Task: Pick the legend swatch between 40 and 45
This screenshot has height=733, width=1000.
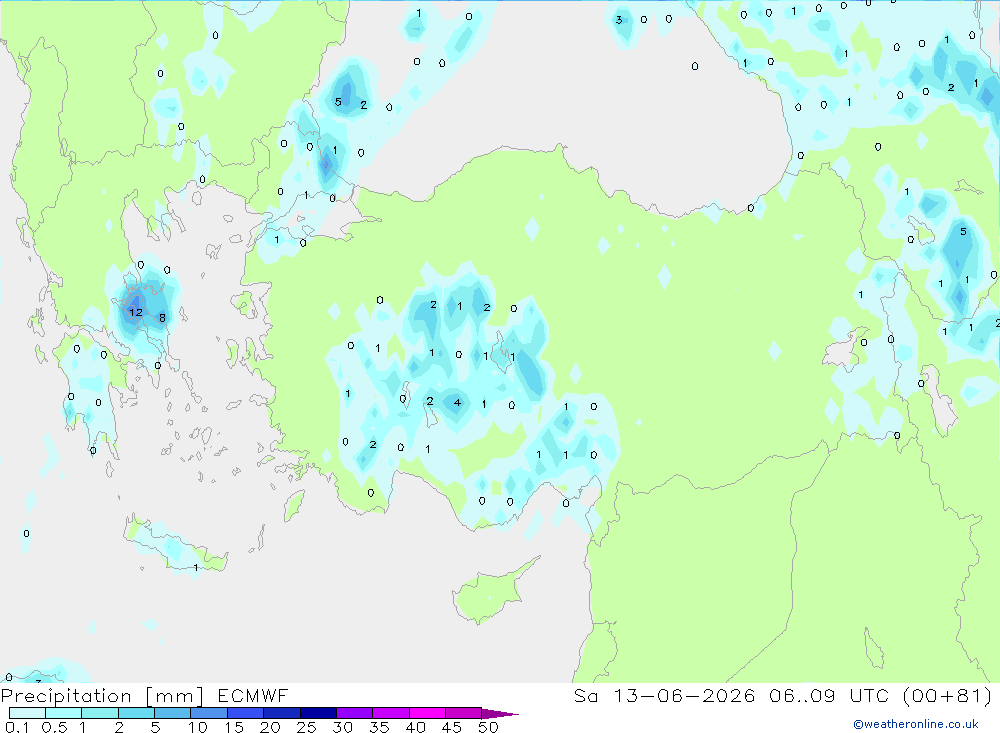Action: pos(427,713)
